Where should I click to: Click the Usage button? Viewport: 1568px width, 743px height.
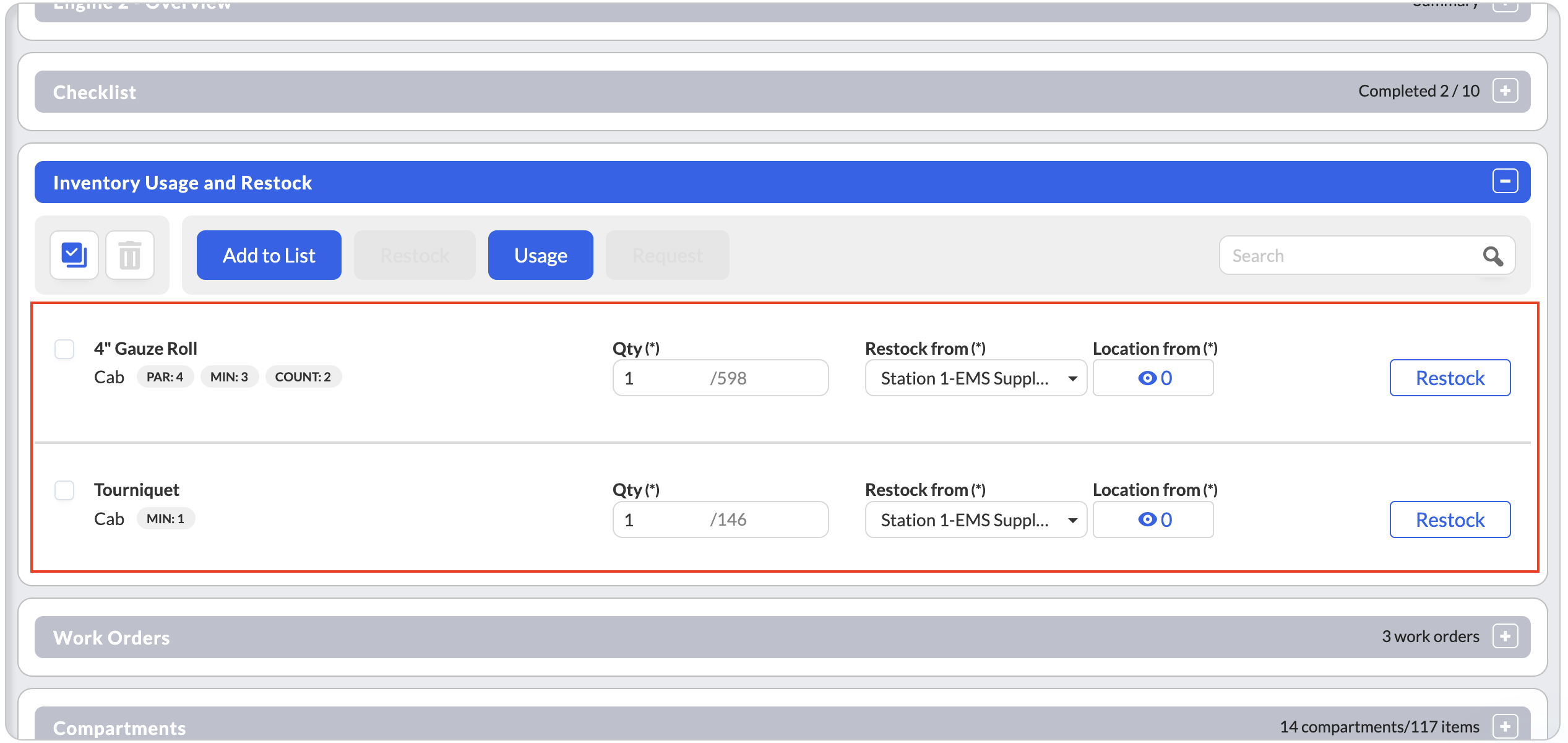coord(541,255)
